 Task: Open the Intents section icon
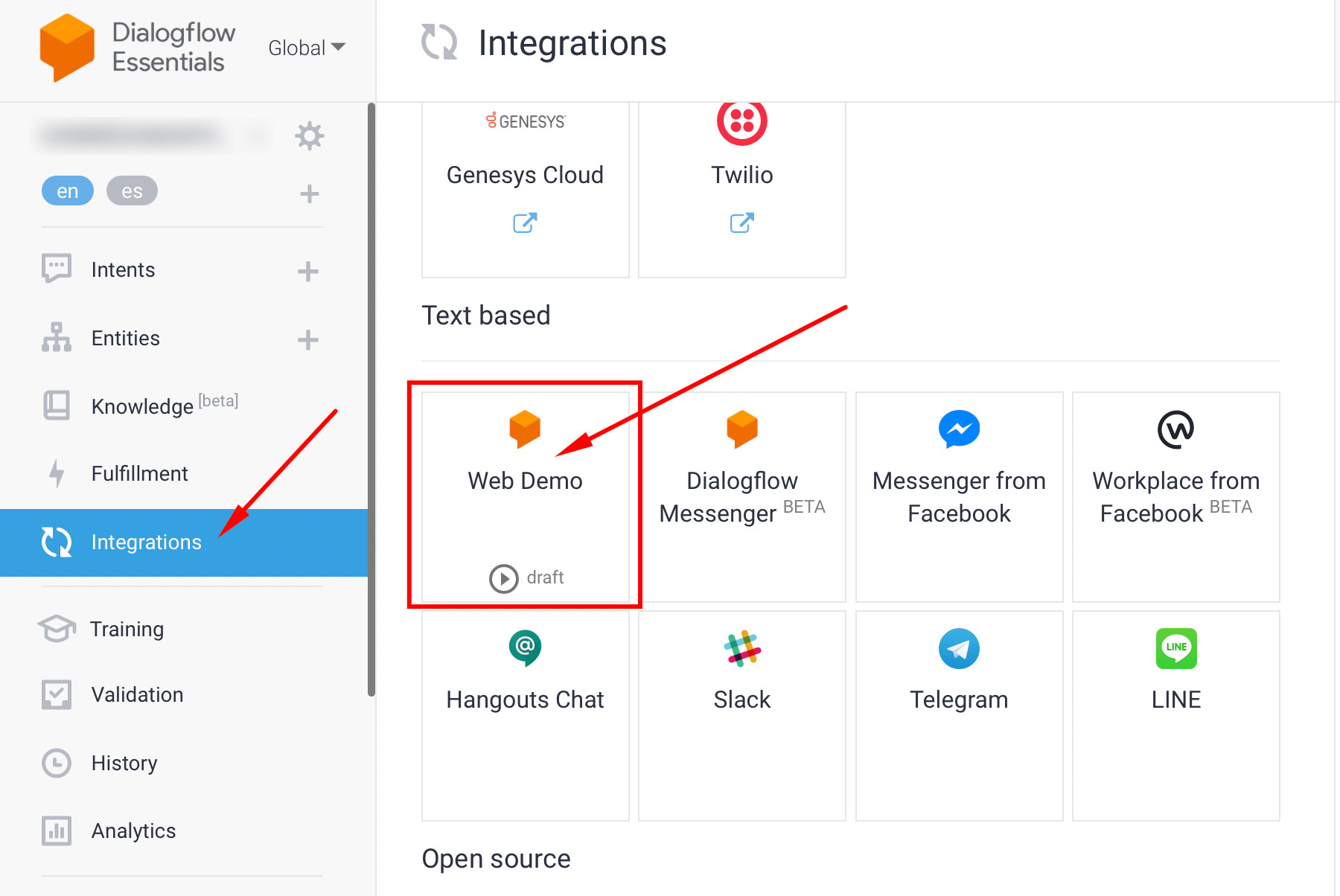(56, 269)
